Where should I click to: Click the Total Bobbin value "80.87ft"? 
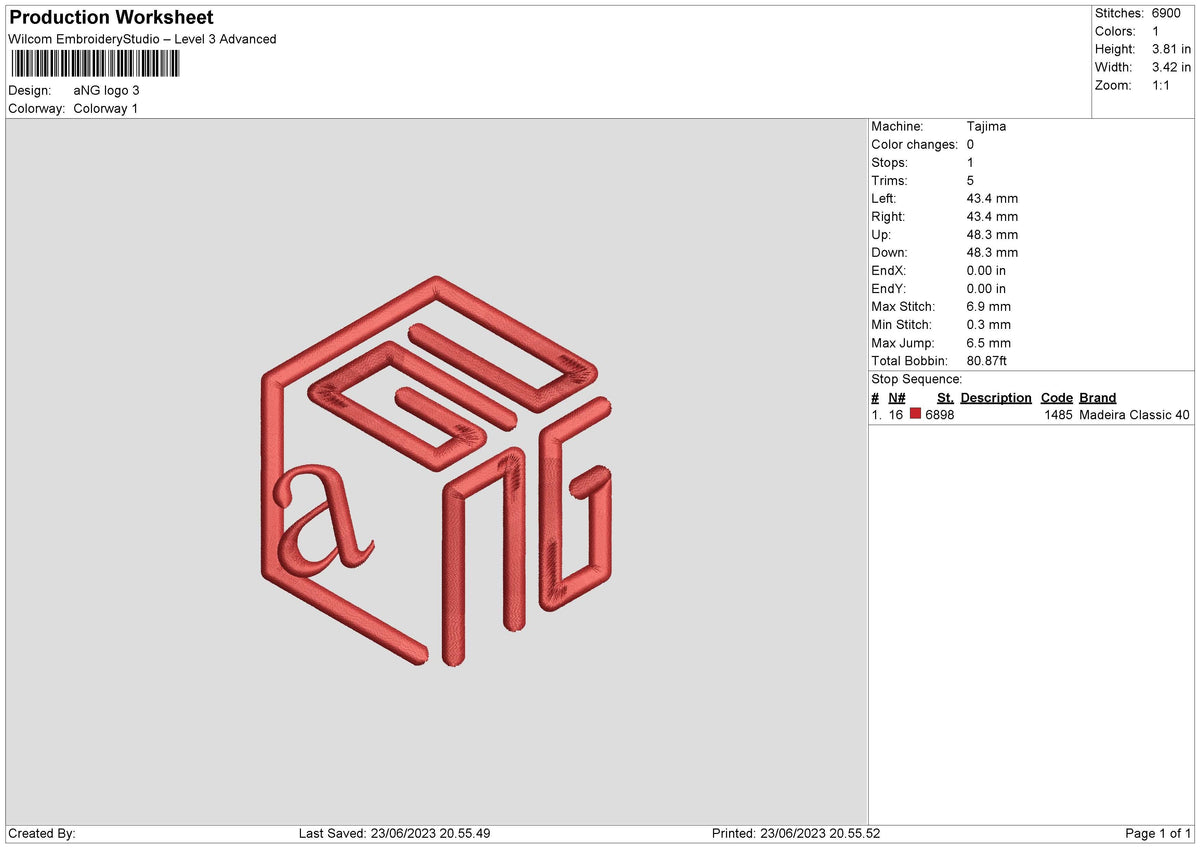pyautogui.click(x=988, y=360)
